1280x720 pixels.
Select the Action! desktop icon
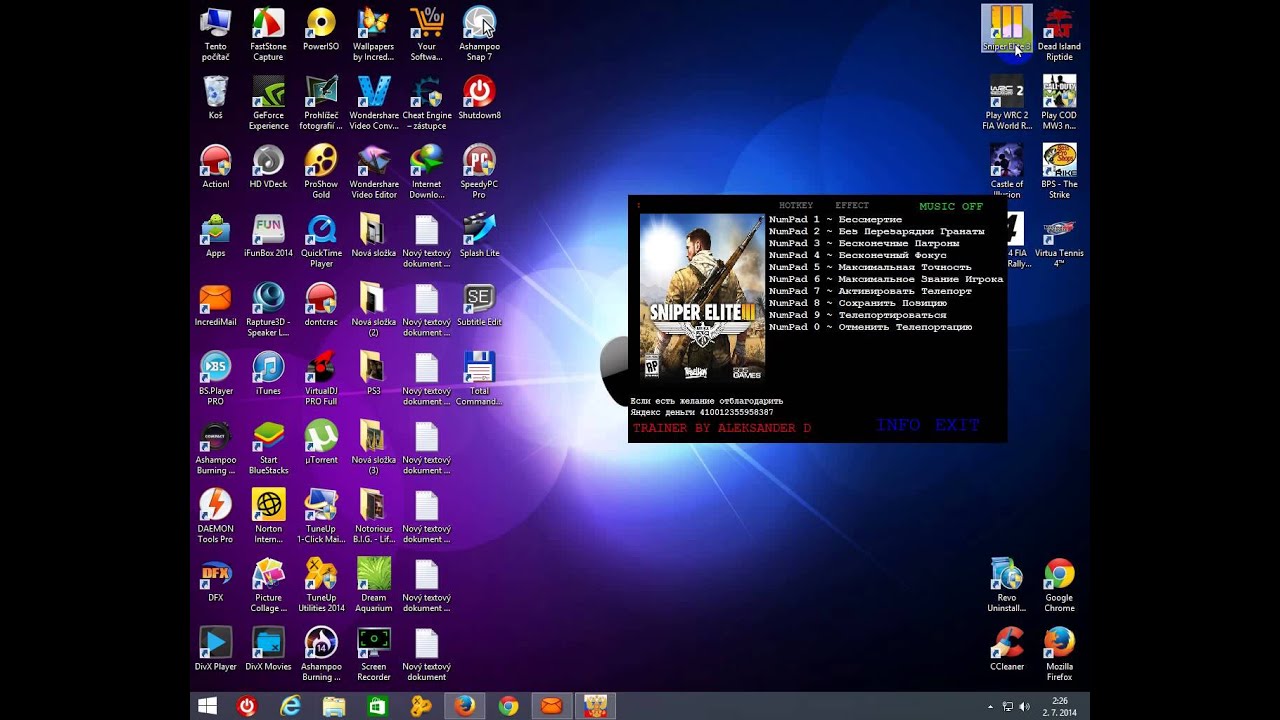point(215,166)
